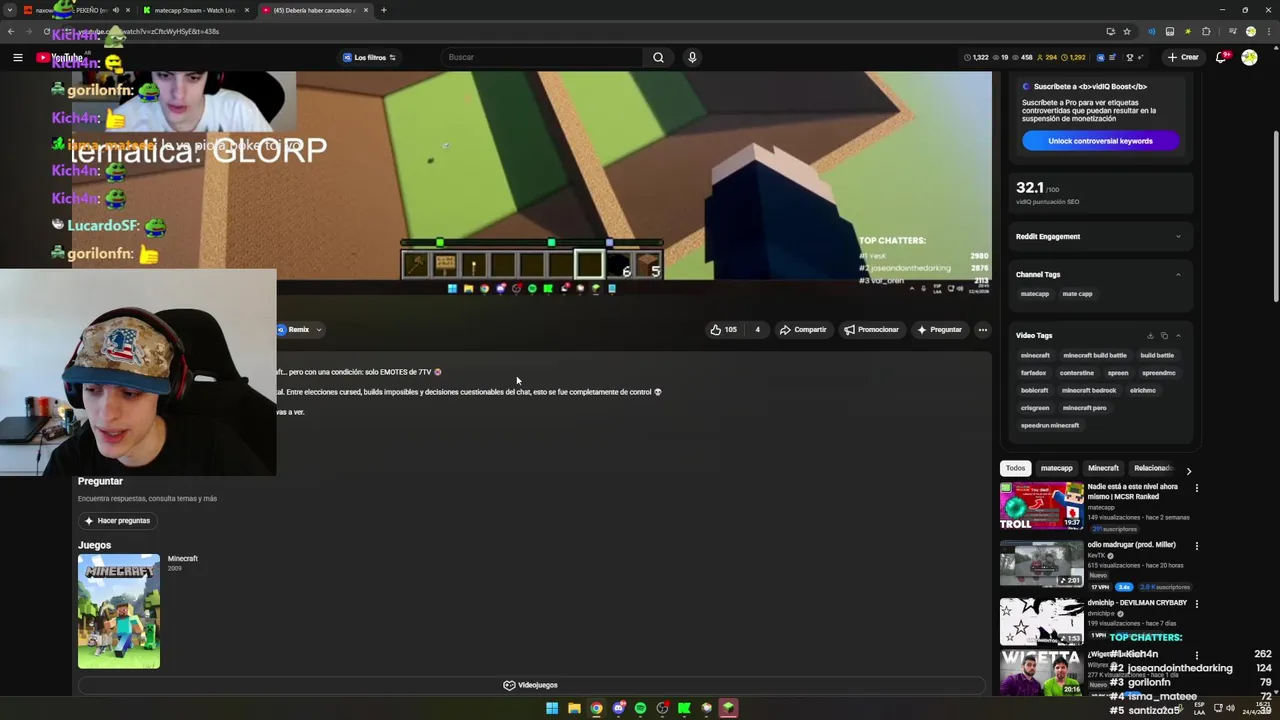
Task: Click the minecraft build battle tag
Action: [1095, 355]
